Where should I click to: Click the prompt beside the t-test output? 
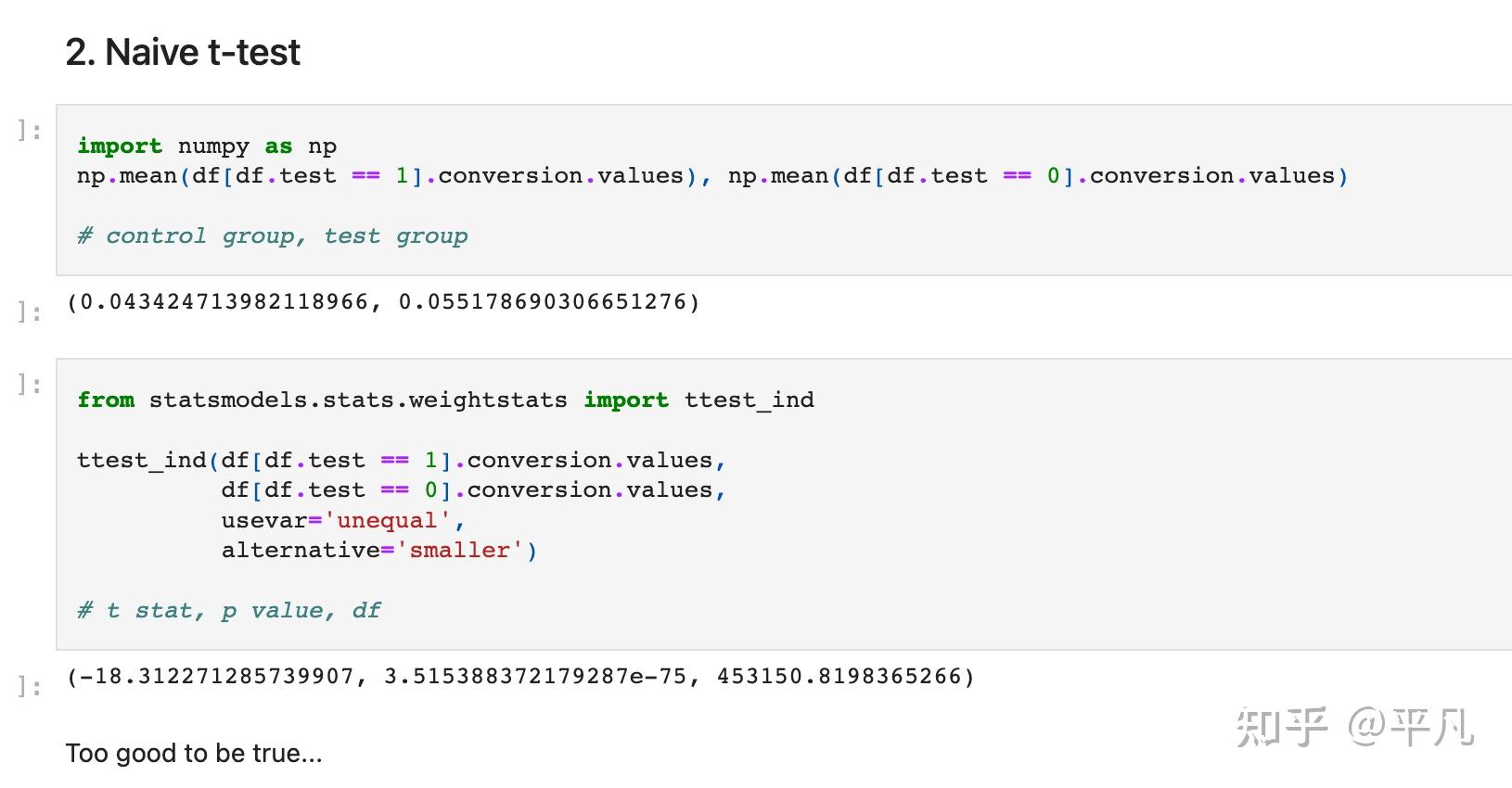(30, 686)
